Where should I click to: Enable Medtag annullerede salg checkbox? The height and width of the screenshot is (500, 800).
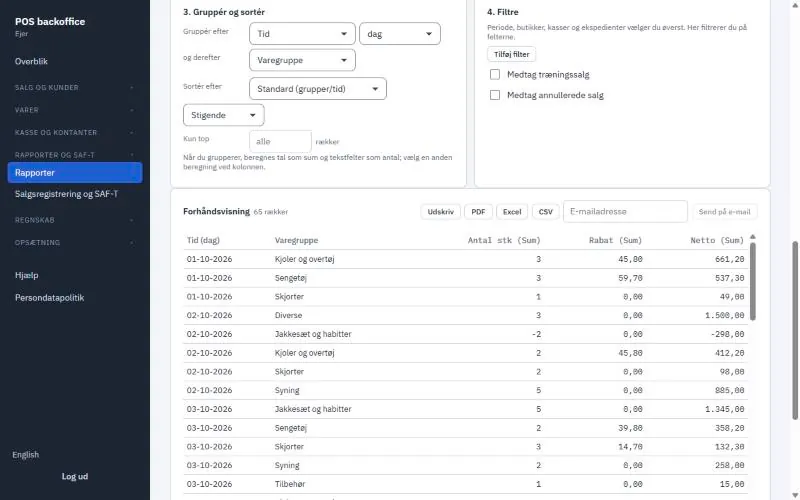coord(494,95)
